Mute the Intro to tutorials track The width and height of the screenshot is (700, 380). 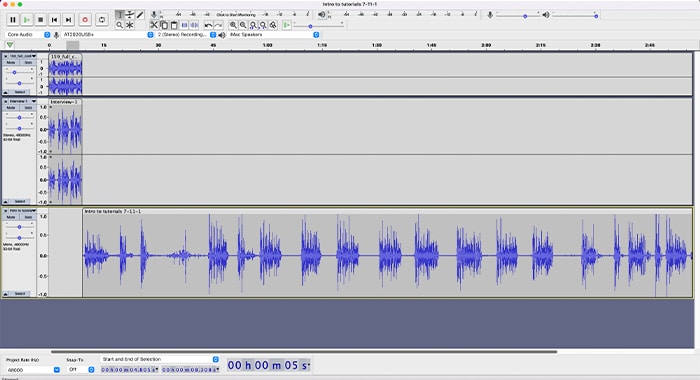11,217
